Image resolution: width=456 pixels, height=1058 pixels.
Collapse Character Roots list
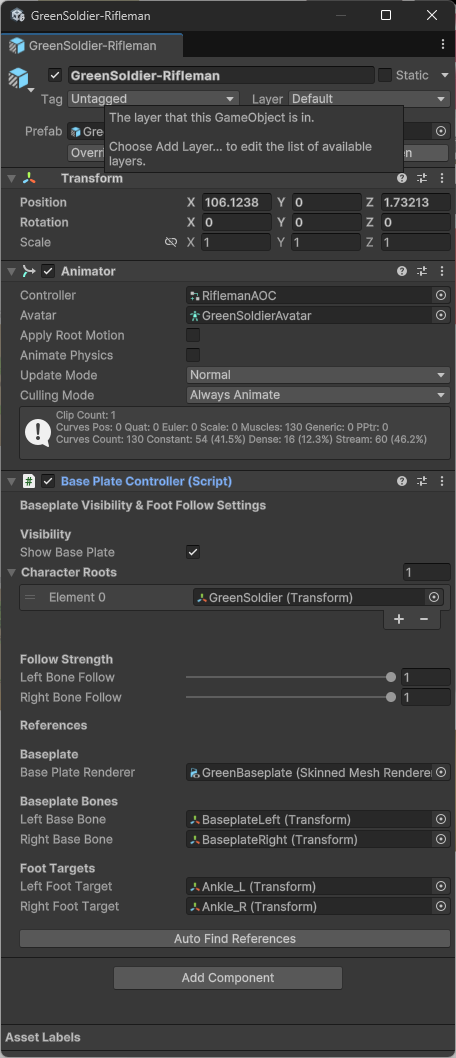(x=11, y=572)
